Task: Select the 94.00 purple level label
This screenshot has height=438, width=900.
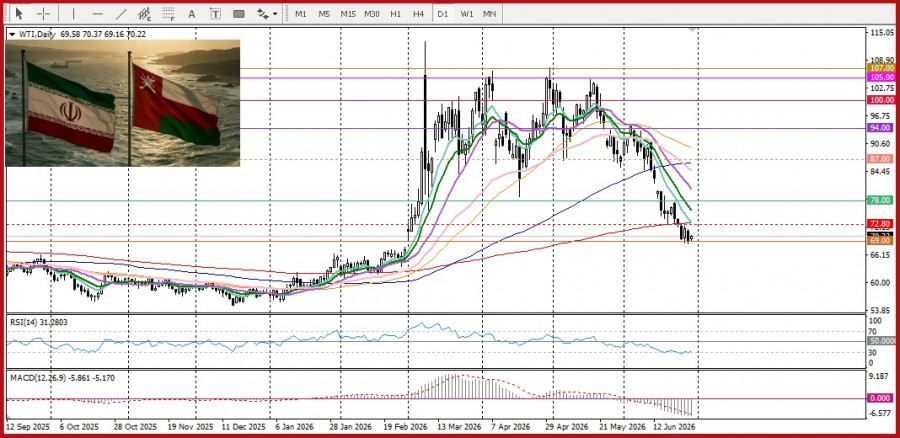Action: click(882, 127)
